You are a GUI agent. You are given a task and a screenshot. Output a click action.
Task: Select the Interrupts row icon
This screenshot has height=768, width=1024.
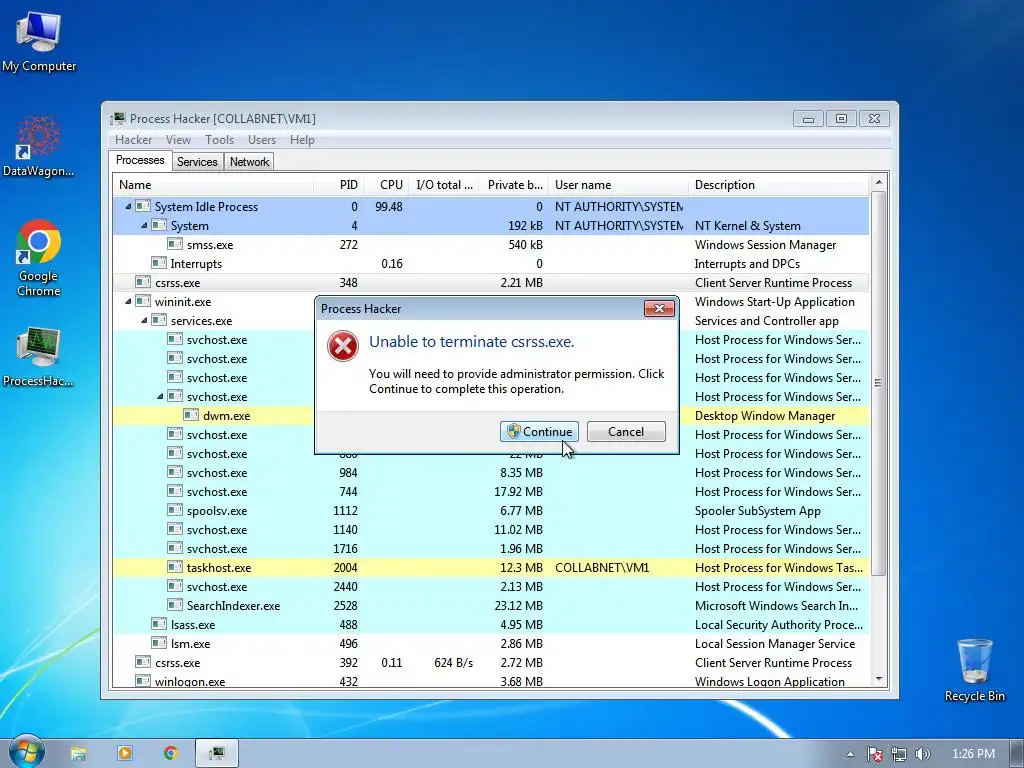(x=159, y=263)
